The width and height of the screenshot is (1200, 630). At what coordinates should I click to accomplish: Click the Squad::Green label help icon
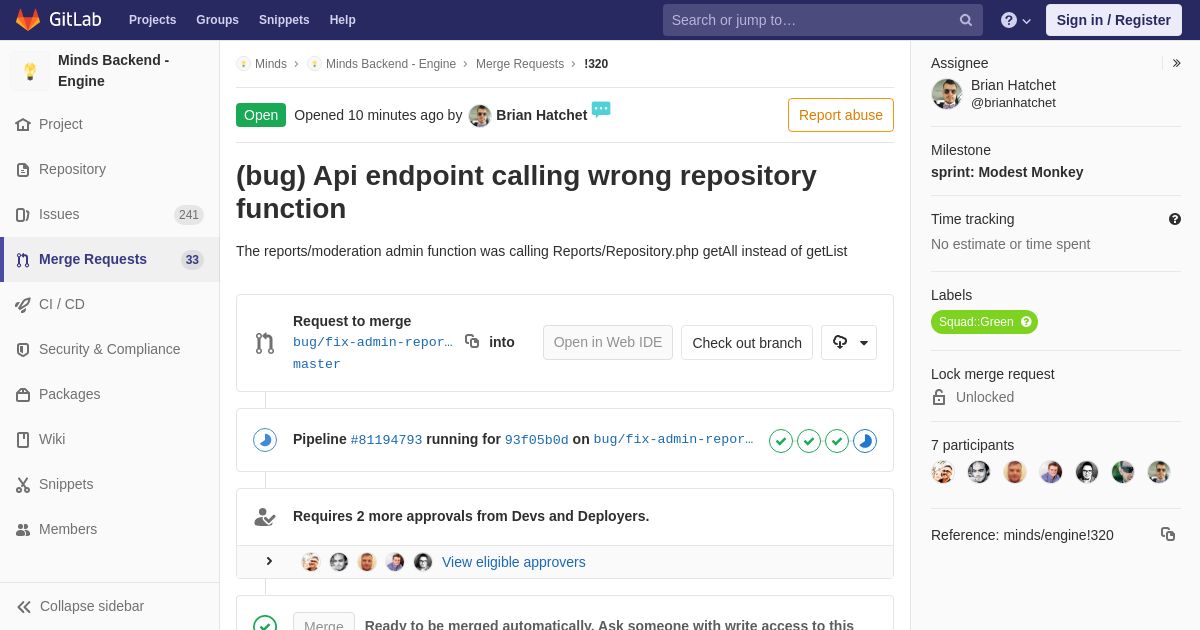1026,322
